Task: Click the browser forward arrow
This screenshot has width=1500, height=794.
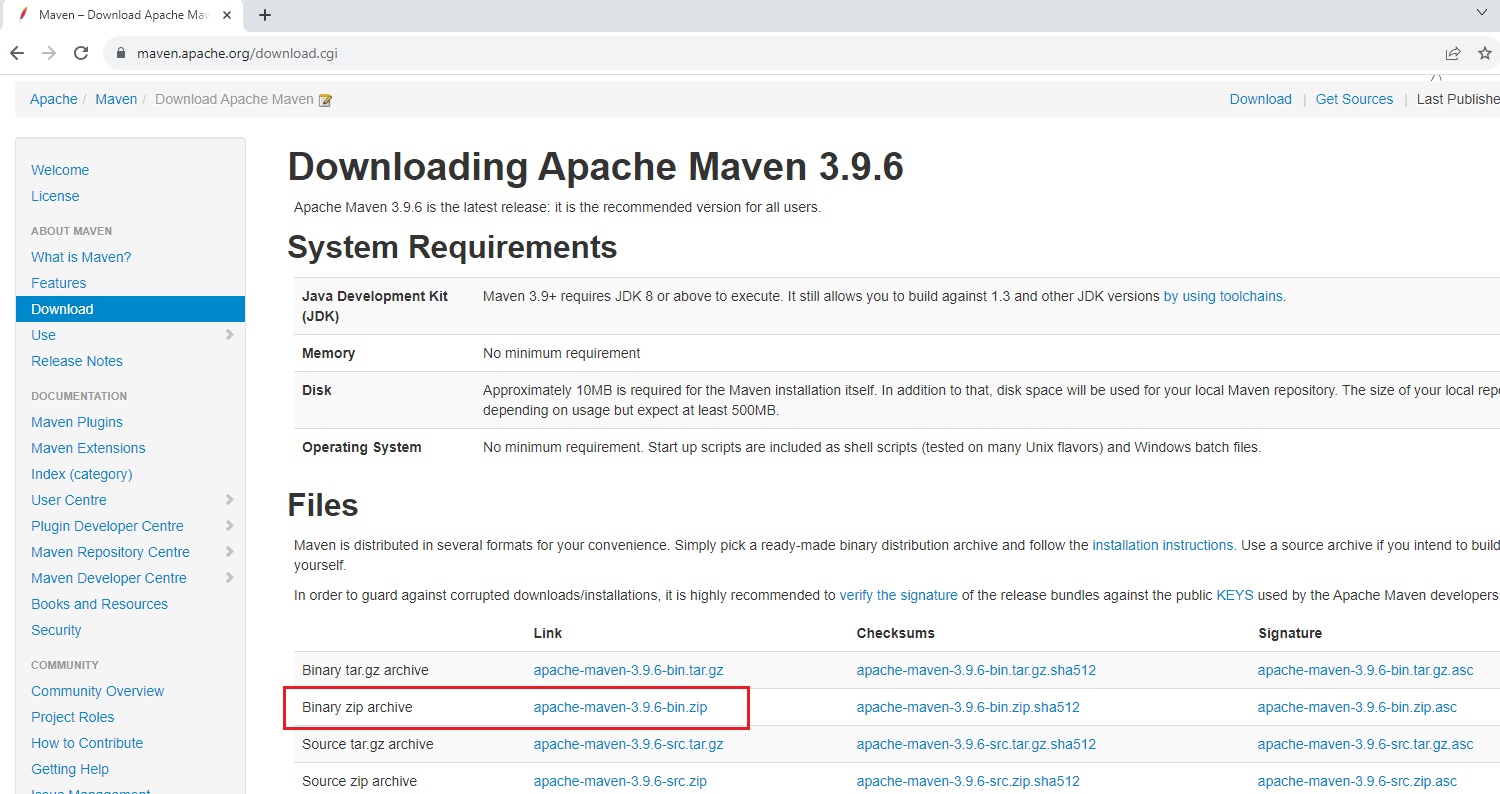Action: tap(49, 53)
